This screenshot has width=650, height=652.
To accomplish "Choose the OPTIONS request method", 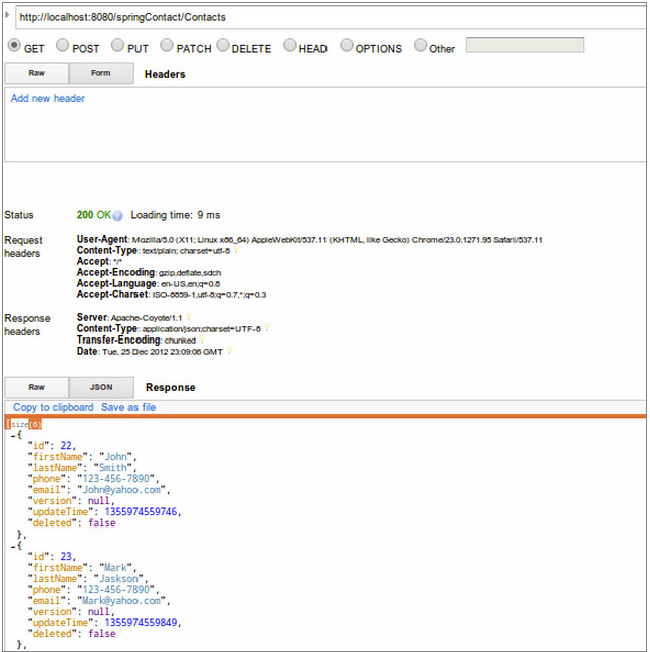I will click(x=347, y=46).
